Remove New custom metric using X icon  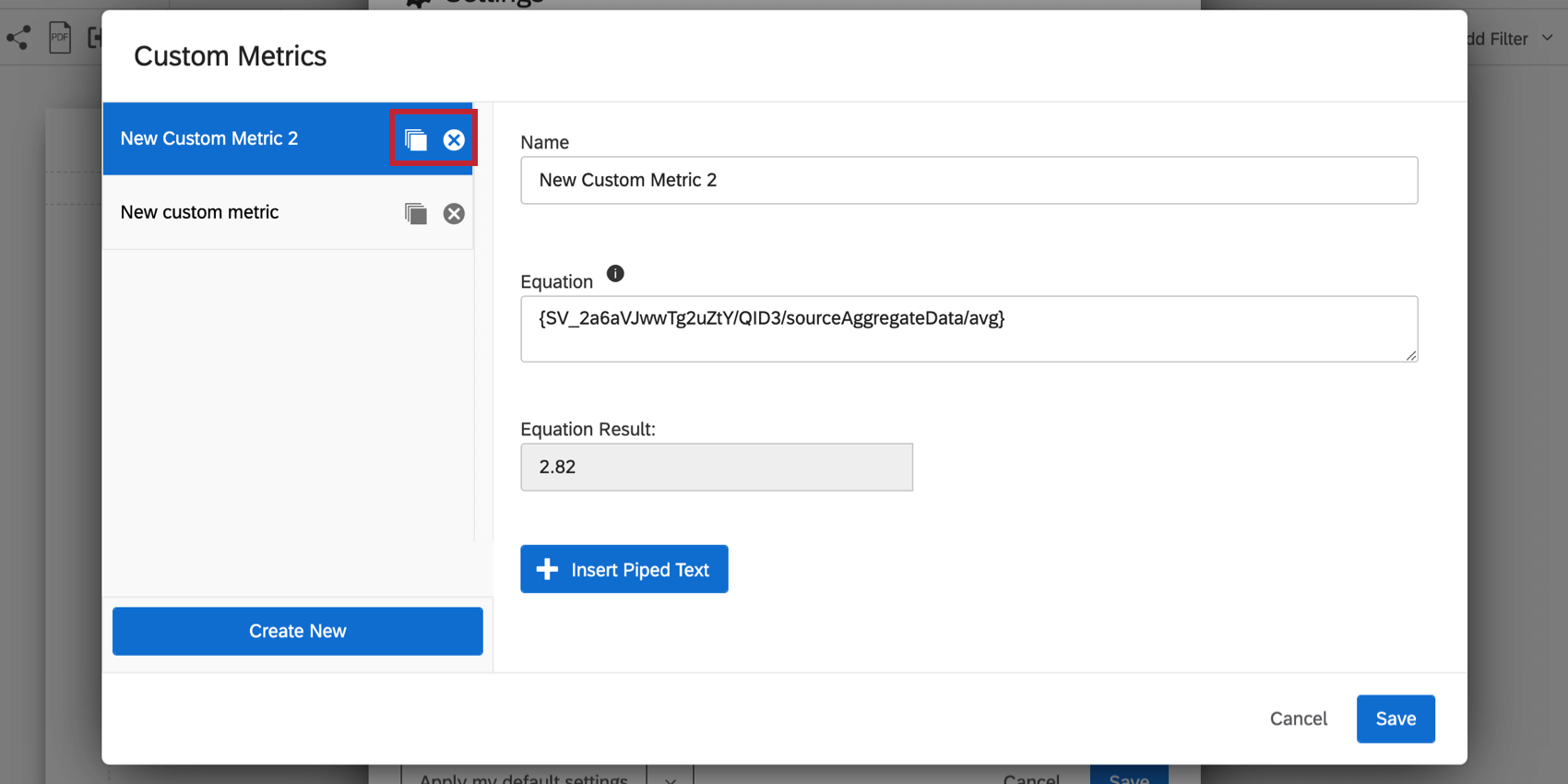454,213
